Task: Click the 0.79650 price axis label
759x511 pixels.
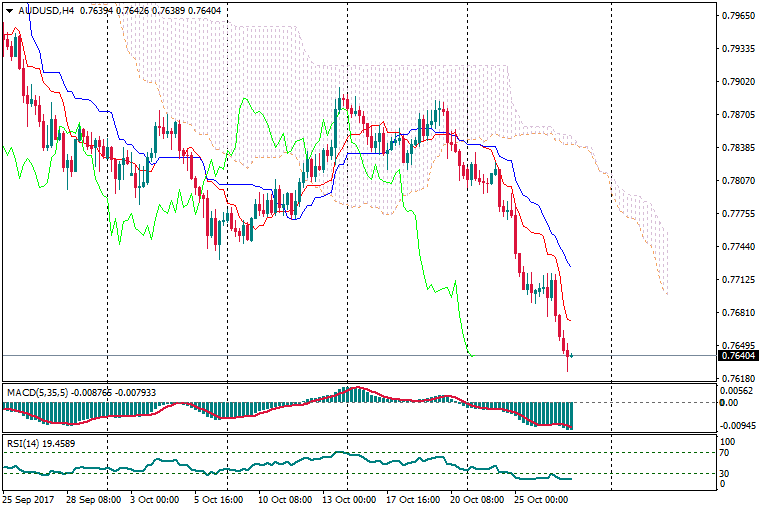Action: pos(737,16)
